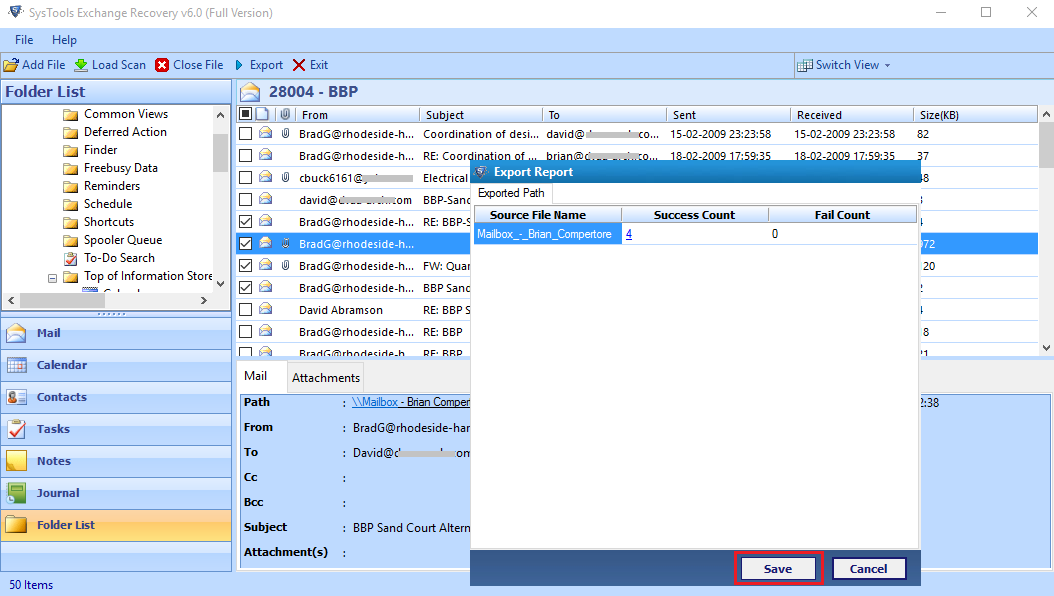Screen dimensions: 1054x596
Task: Select the Reminders folder icon
Action: pyautogui.click(x=71, y=186)
